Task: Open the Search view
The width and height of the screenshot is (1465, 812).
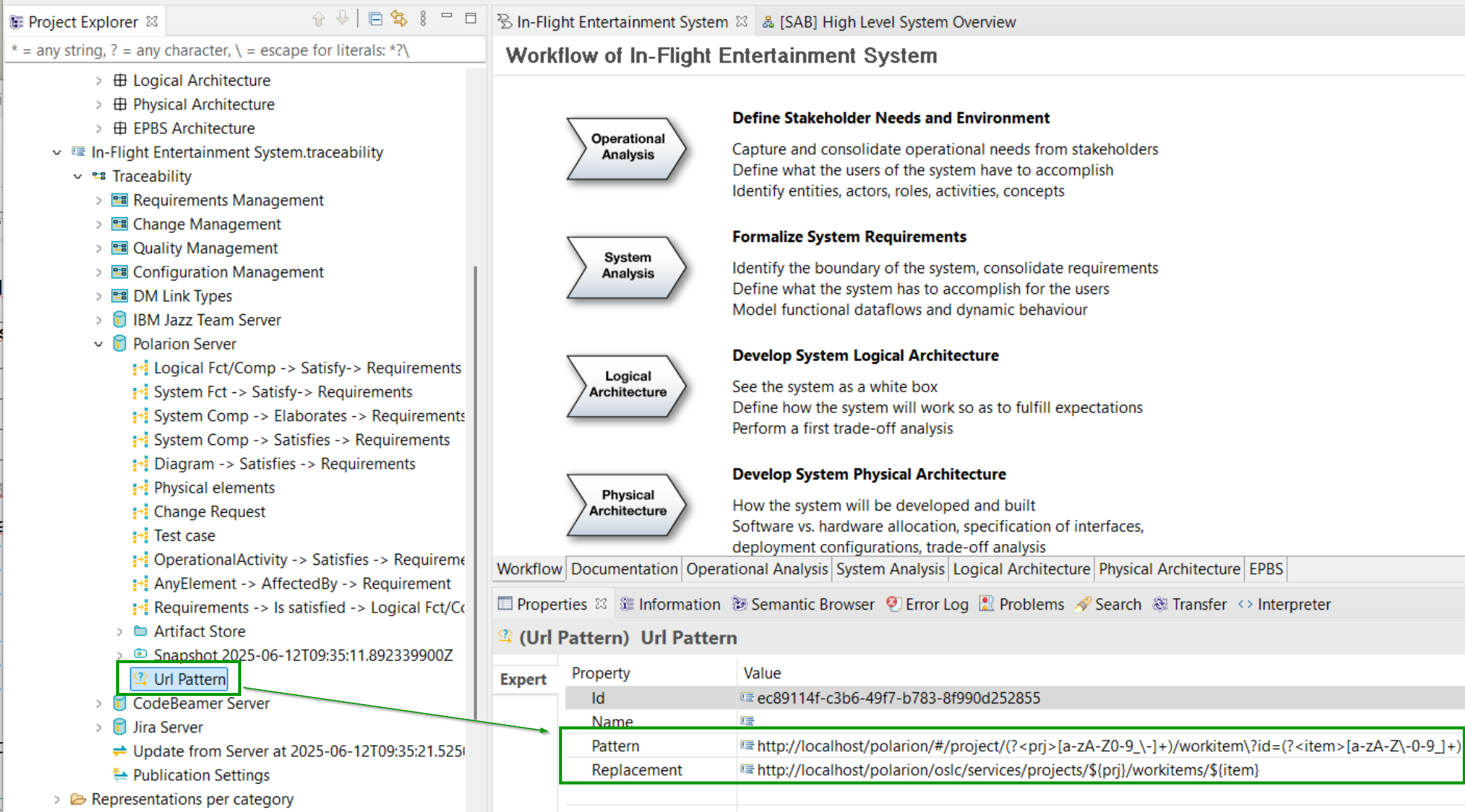Action: point(1108,604)
